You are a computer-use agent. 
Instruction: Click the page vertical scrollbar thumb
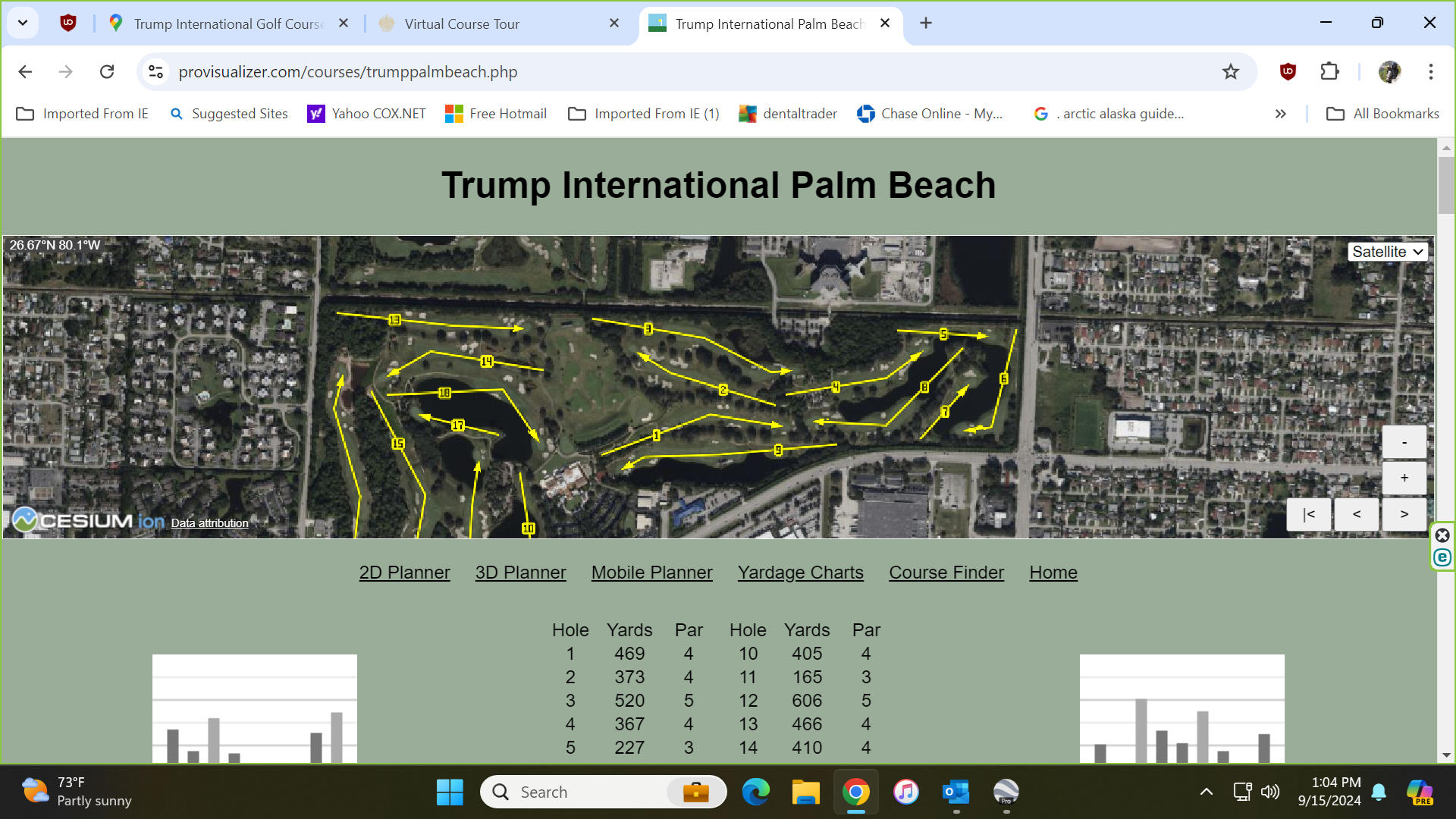coord(1445,186)
